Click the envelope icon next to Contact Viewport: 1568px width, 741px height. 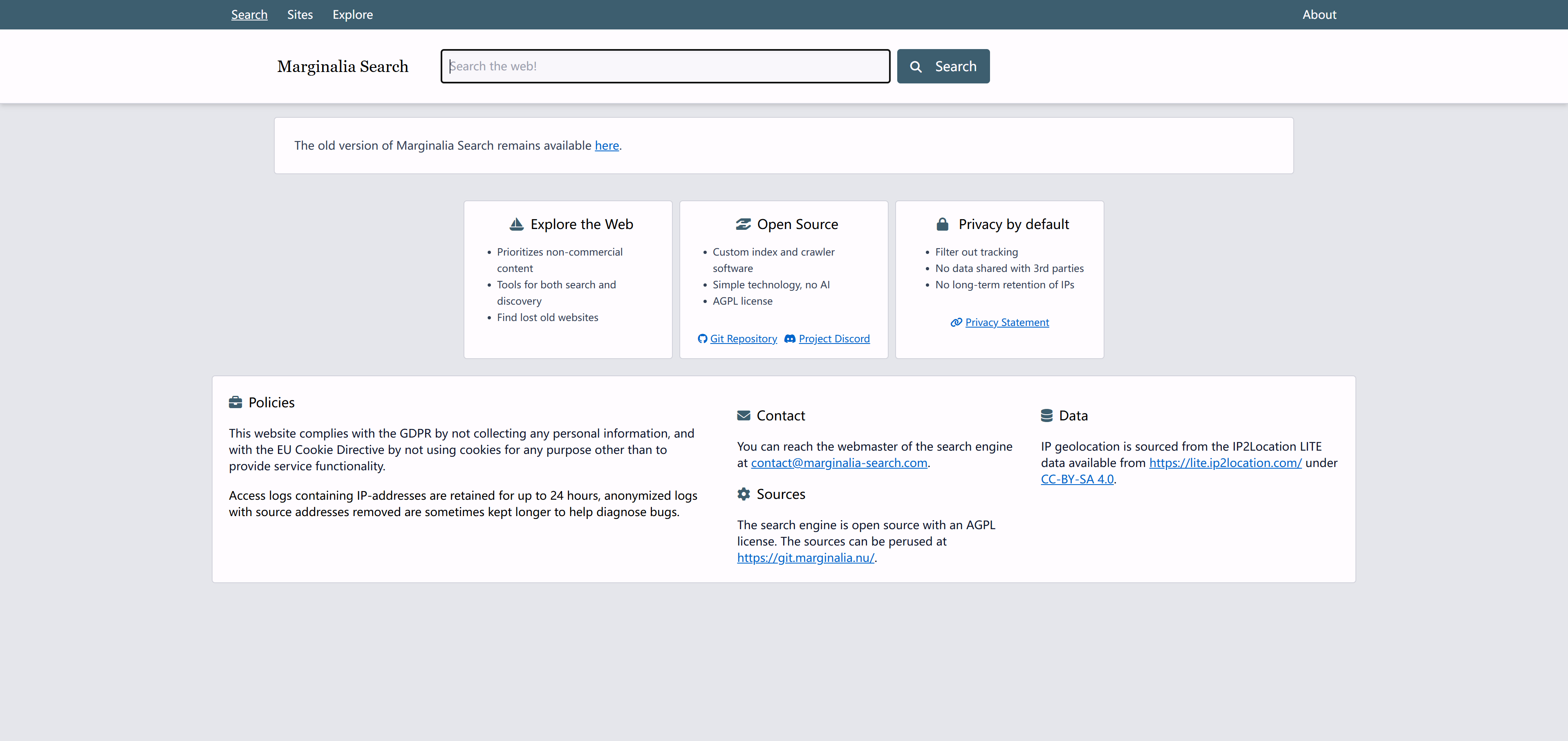[x=743, y=415]
